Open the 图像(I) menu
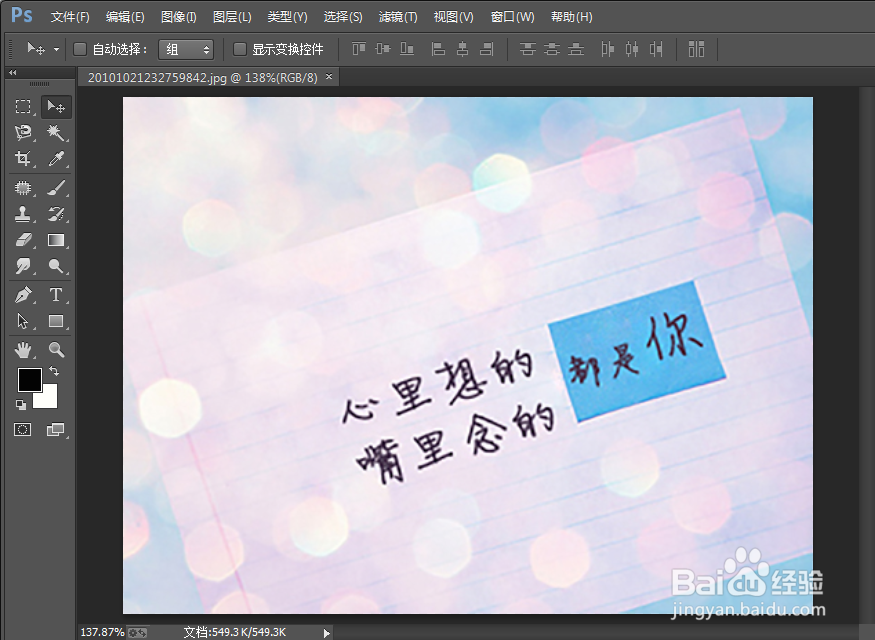This screenshot has width=875, height=640. pyautogui.click(x=178, y=17)
